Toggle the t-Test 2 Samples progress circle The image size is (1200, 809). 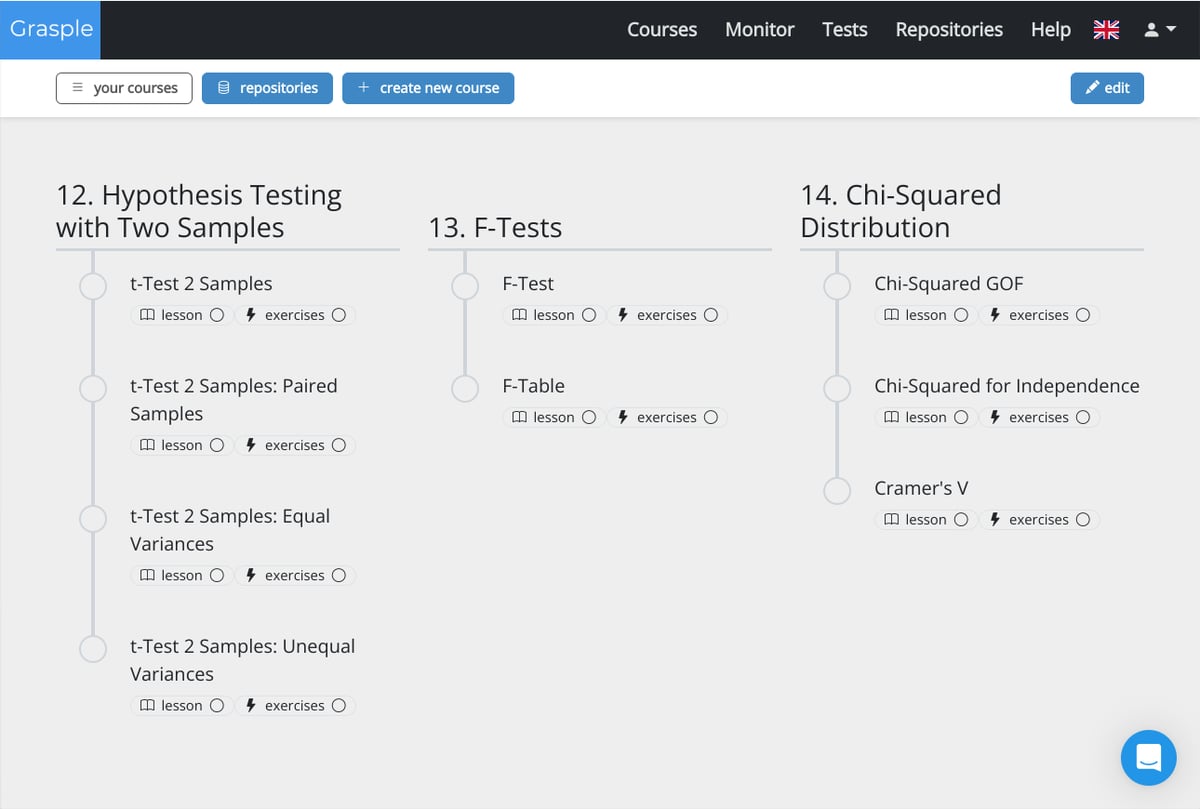[93, 286]
